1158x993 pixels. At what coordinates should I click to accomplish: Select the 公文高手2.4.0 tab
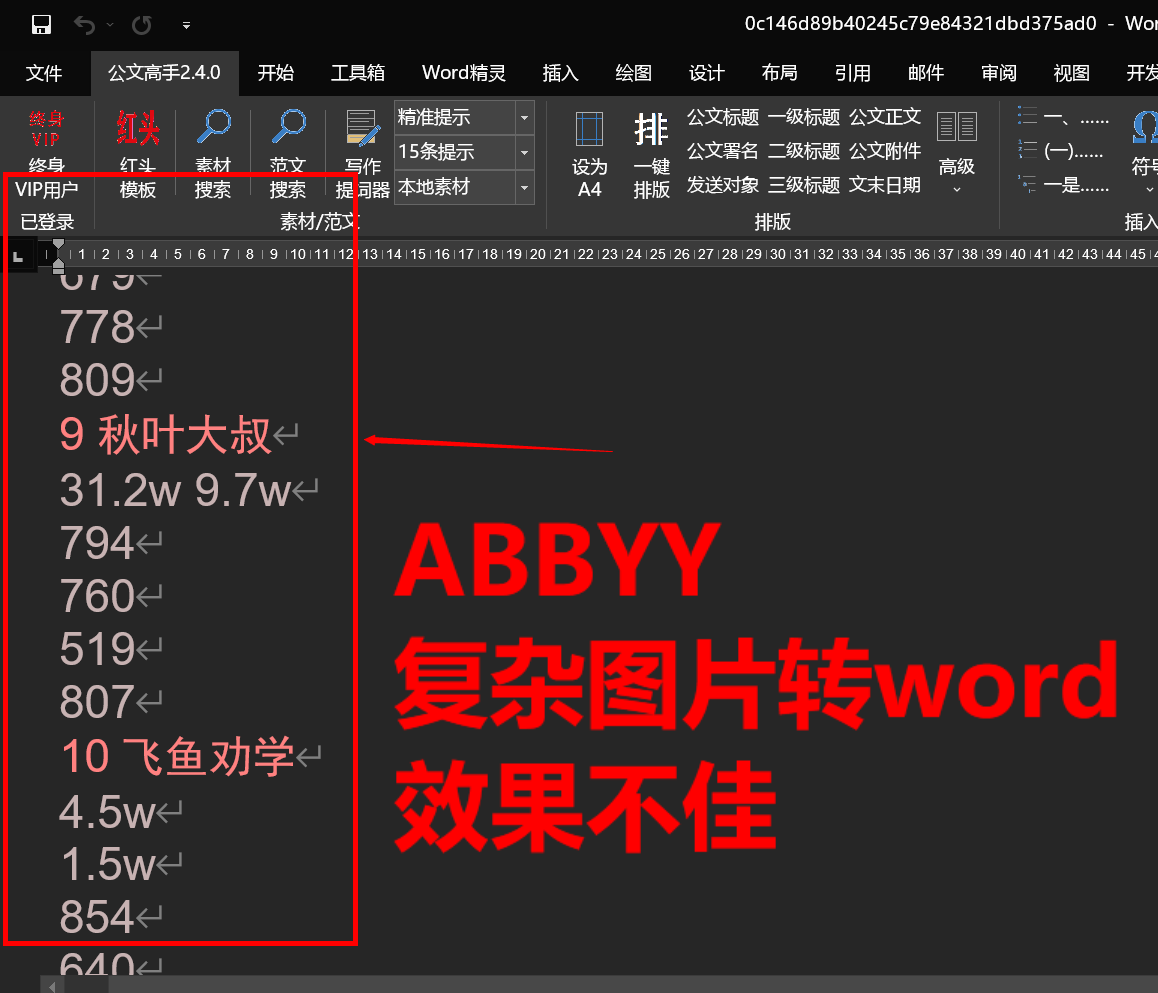click(x=165, y=73)
